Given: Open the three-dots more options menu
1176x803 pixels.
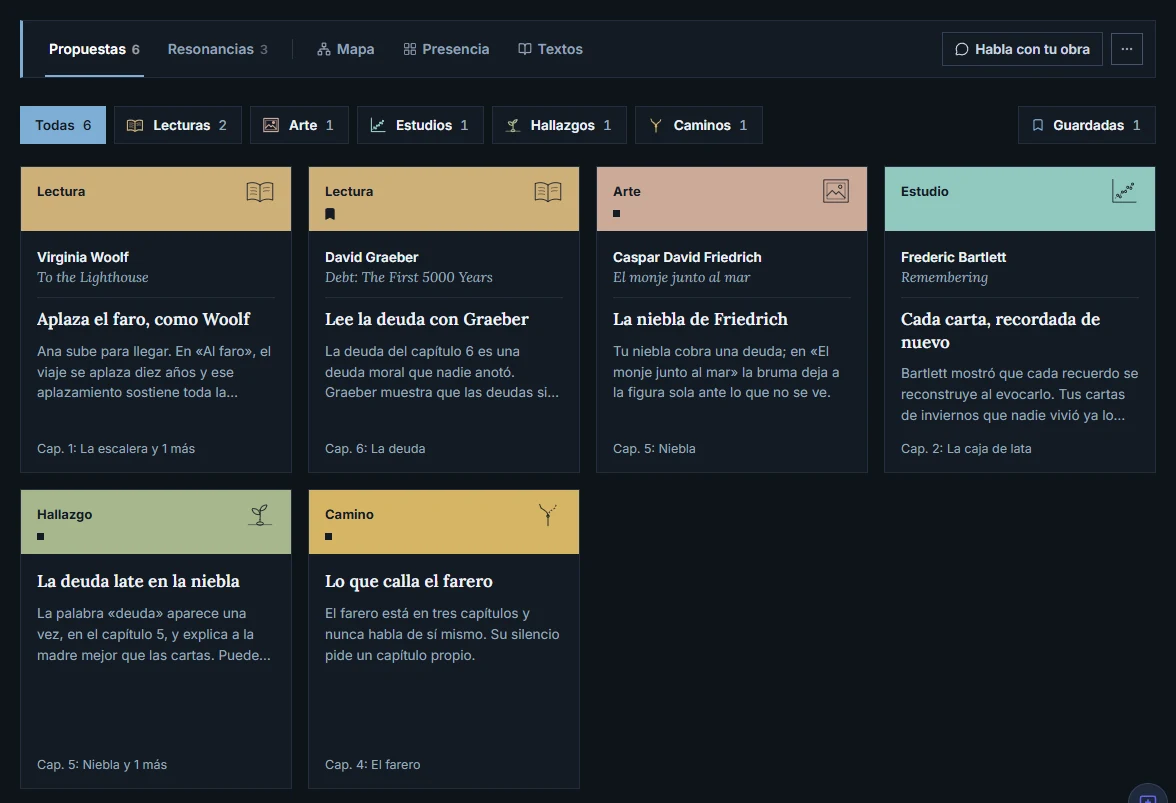Looking at the screenshot, I should click(1126, 49).
